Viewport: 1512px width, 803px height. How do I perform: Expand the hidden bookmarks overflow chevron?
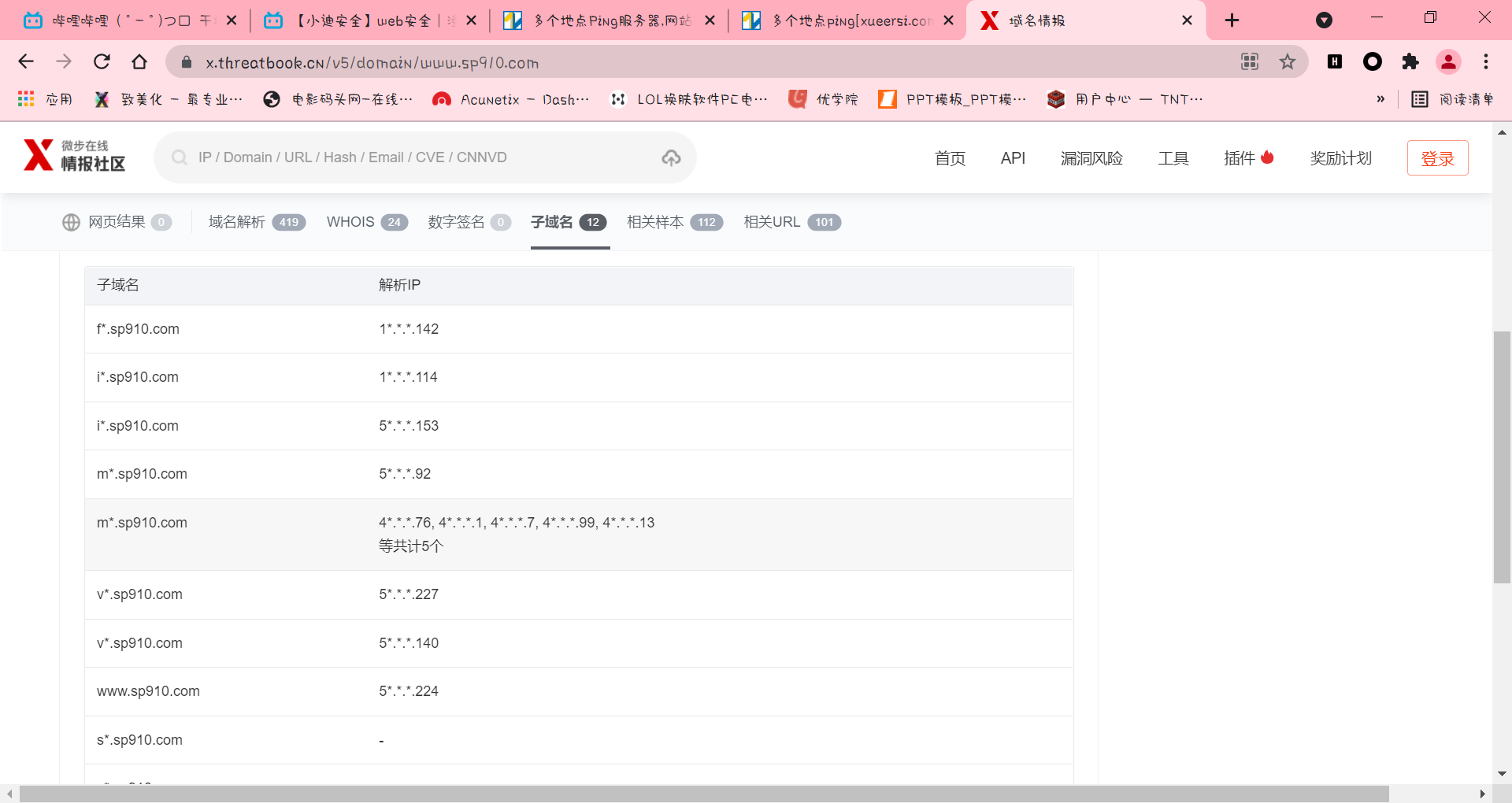(x=1380, y=99)
